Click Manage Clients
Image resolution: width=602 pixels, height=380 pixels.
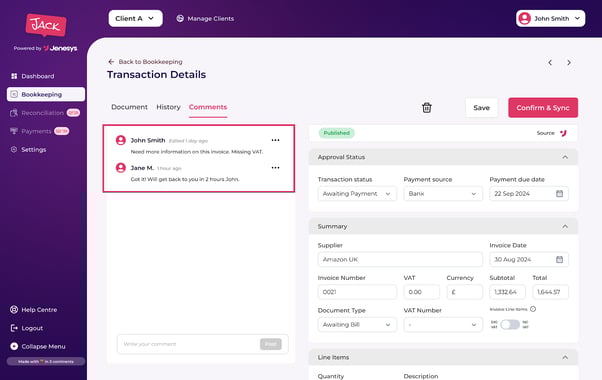[205, 18]
